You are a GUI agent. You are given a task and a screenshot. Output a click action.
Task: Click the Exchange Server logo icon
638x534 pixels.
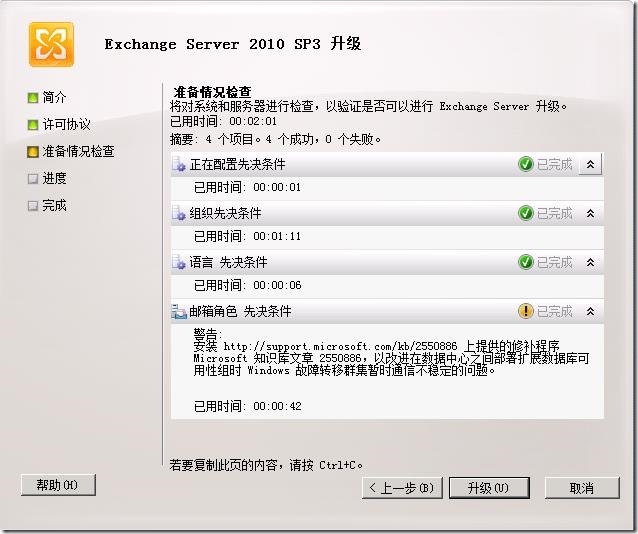coord(51,44)
